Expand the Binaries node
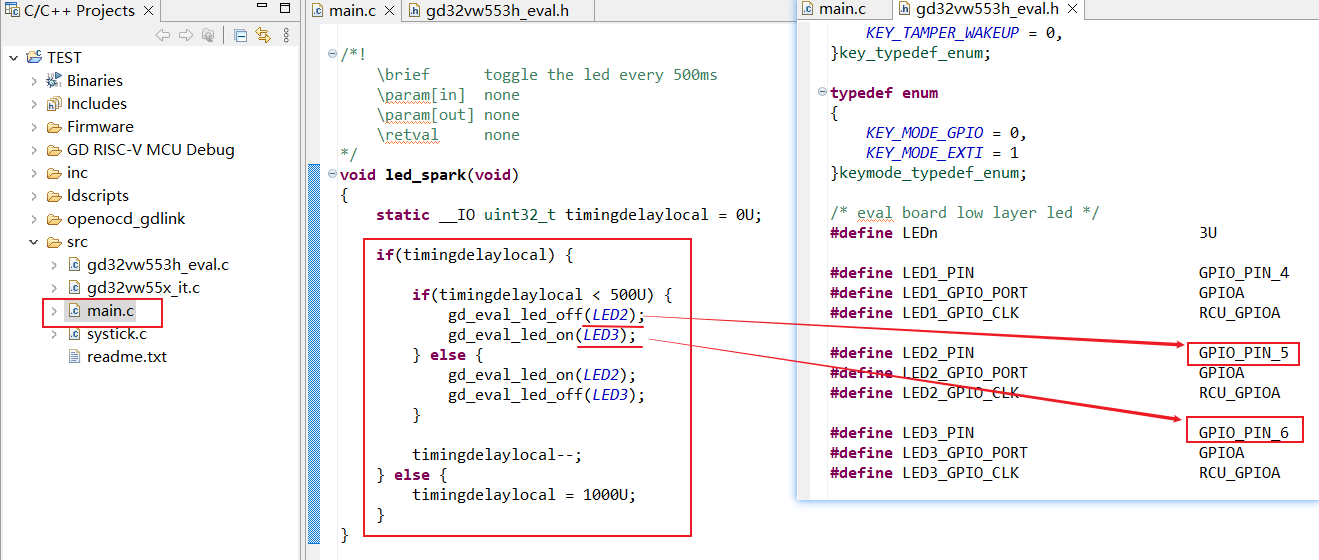Screen dimensions: 1319x560 (x=34, y=81)
